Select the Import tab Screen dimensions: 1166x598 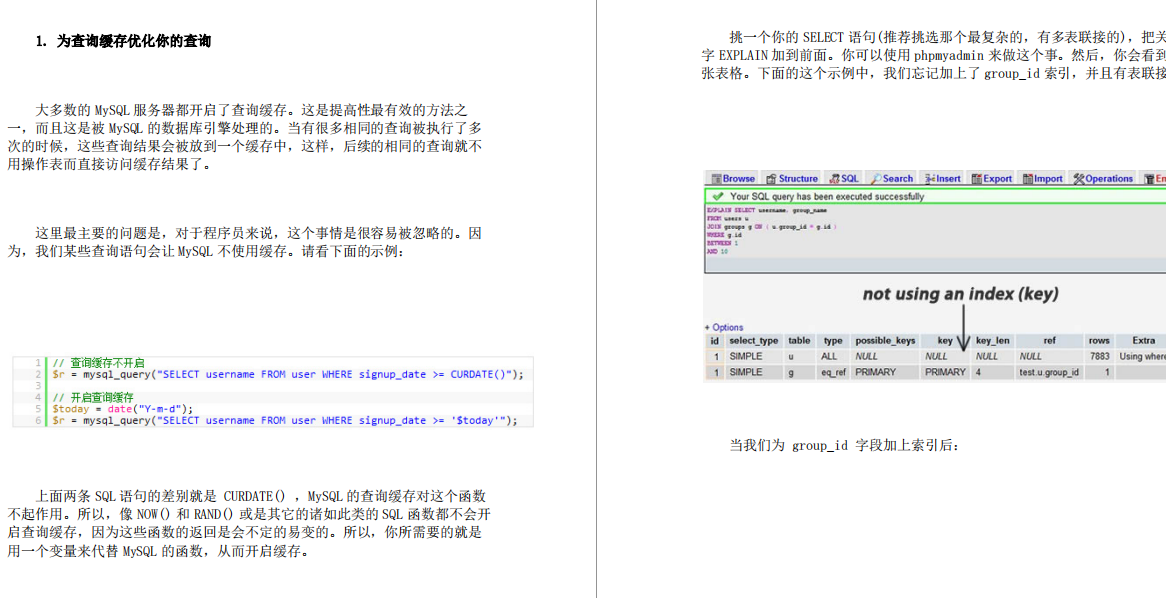coord(1043,179)
